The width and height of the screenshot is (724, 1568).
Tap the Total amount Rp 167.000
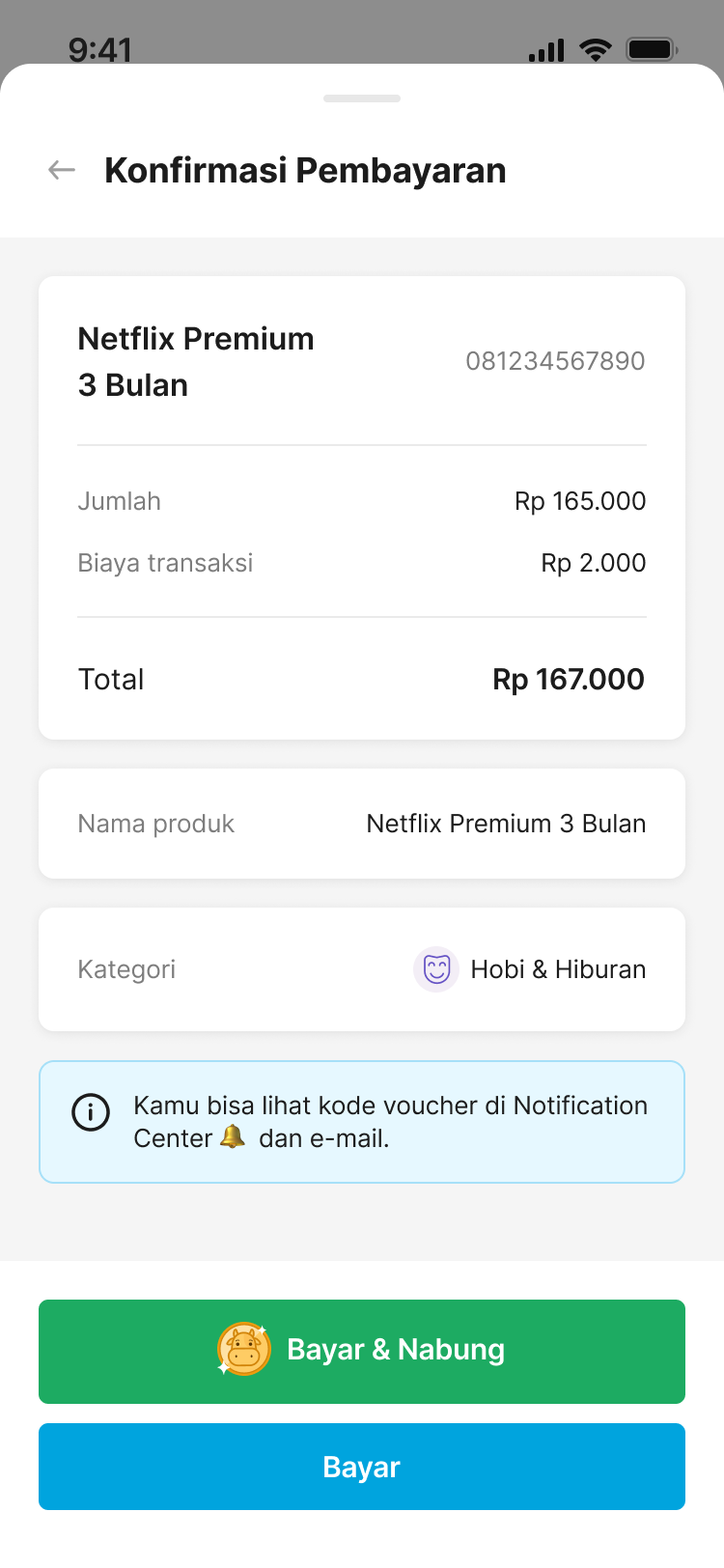569,680
